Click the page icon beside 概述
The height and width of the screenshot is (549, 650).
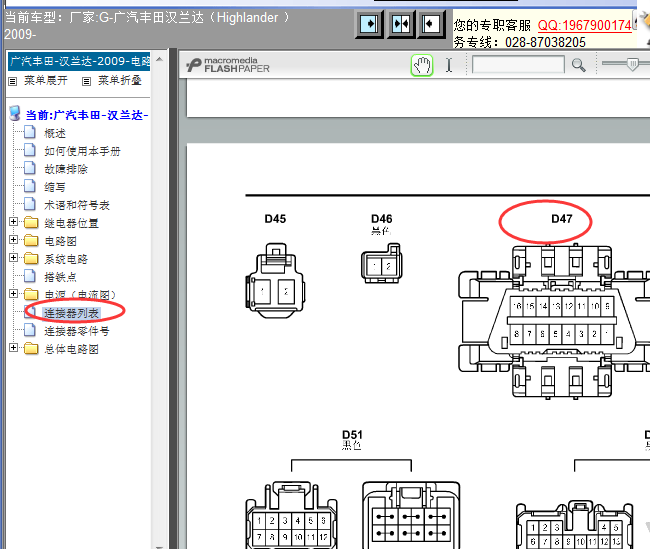(29, 132)
